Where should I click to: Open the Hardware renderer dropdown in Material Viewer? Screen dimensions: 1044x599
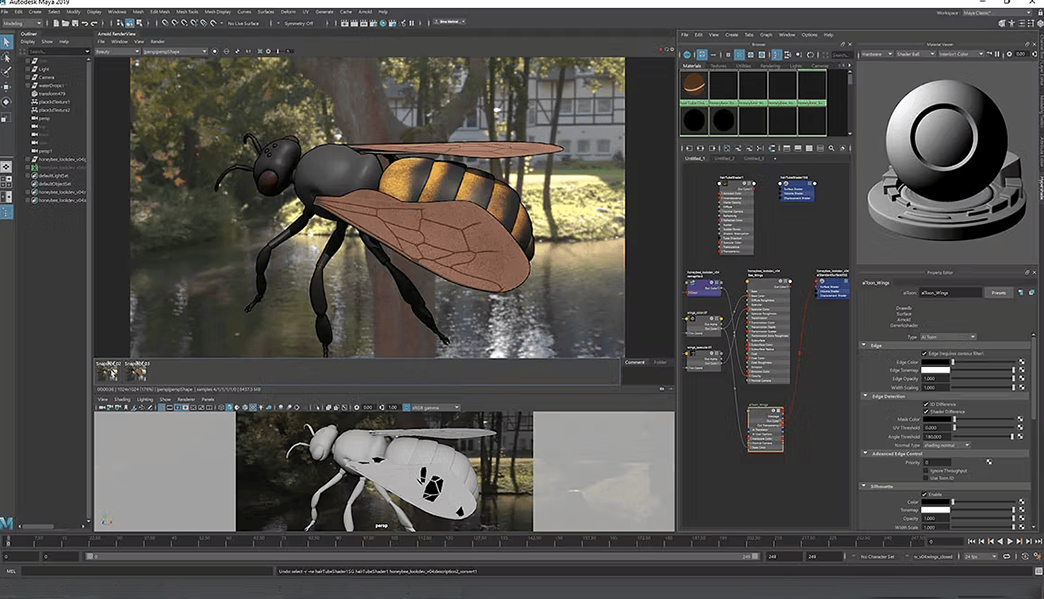pyautogui.click(x=877, y=54)
